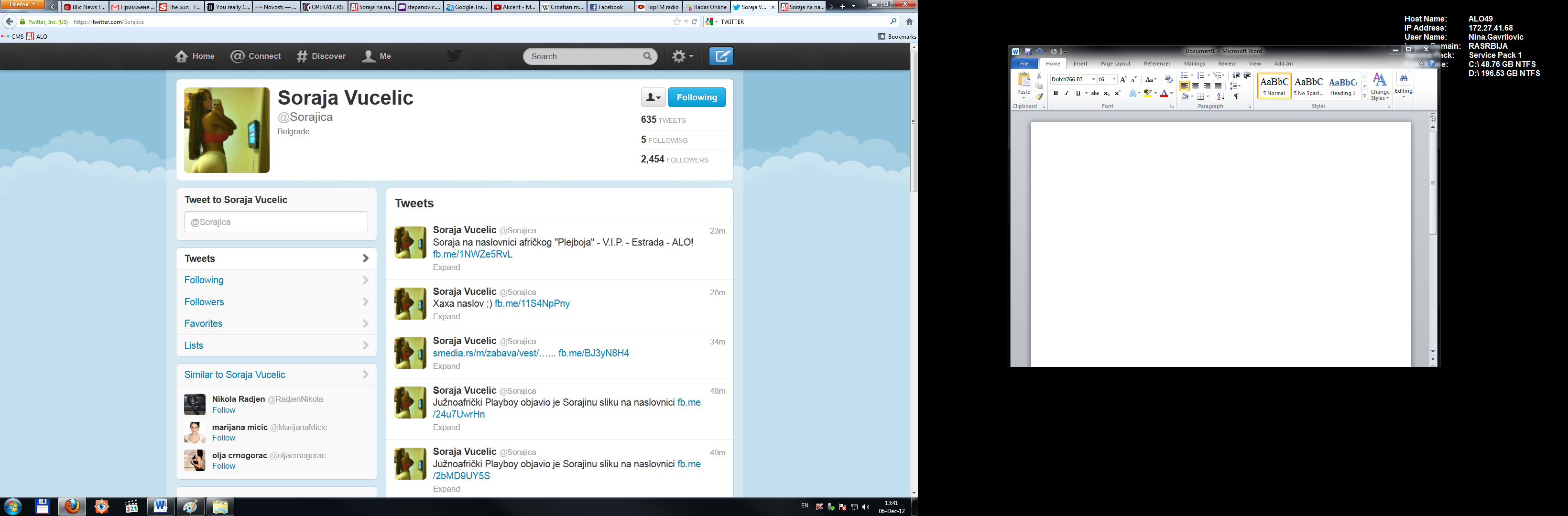Viewport: 1568px width, 516px height.
Task: Click the bulleted list icon in Word
Action: (x=1184, y=75)
